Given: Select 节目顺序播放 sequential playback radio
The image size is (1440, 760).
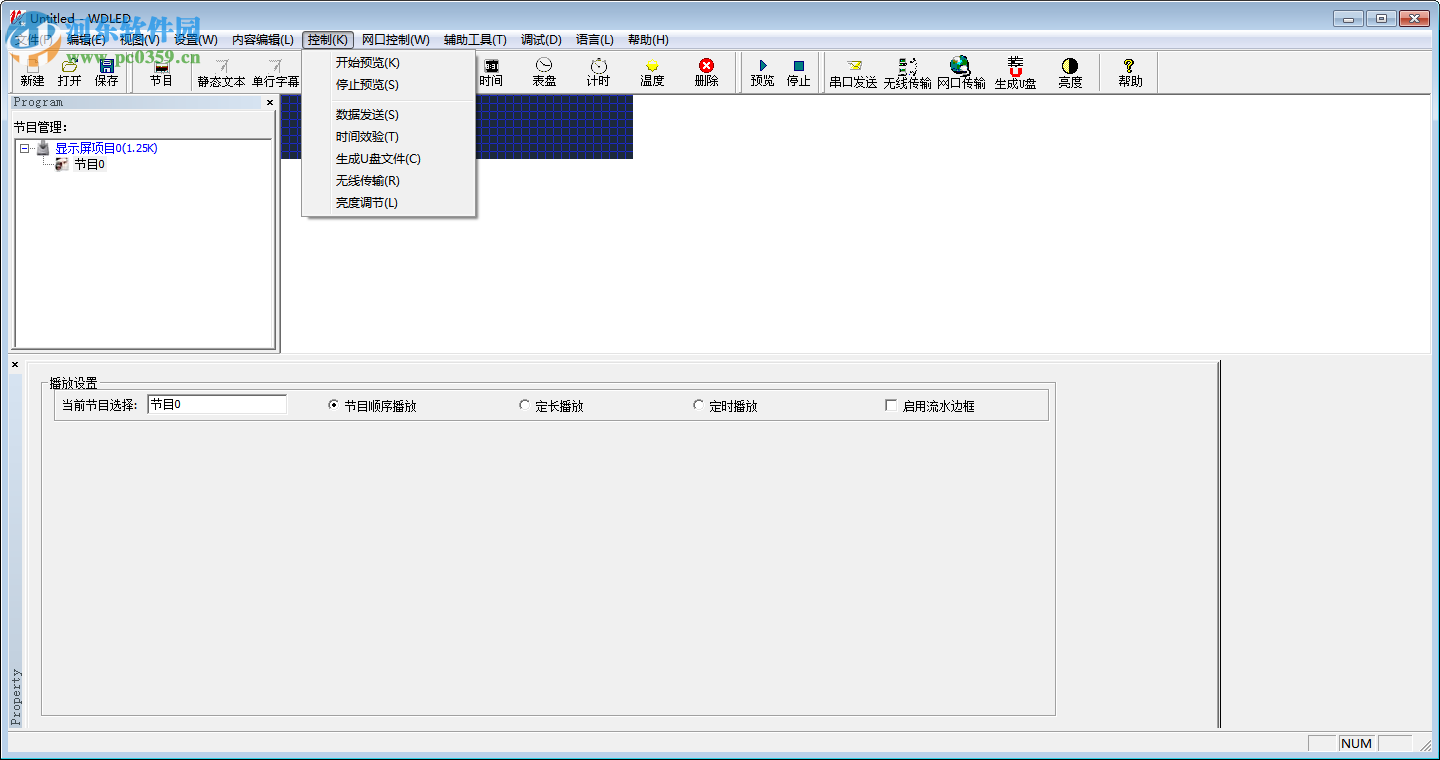Looking at the screenshot, I should [372, 406].
